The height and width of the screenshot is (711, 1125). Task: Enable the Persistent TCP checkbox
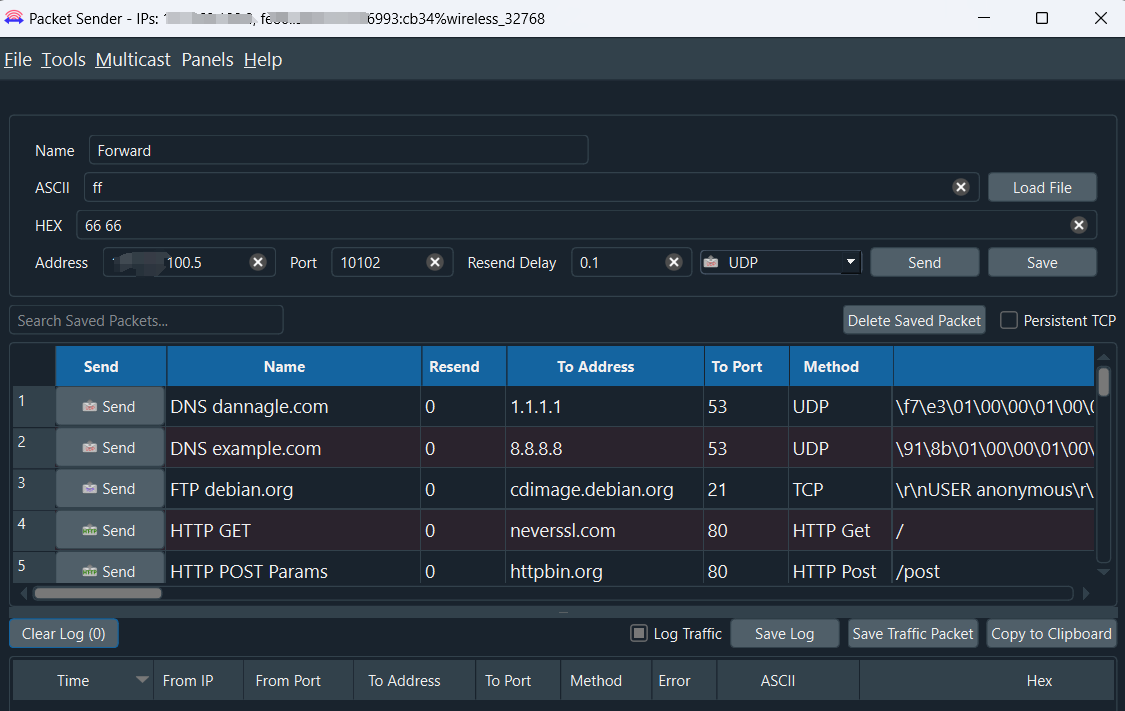[x=1009, y=320]
